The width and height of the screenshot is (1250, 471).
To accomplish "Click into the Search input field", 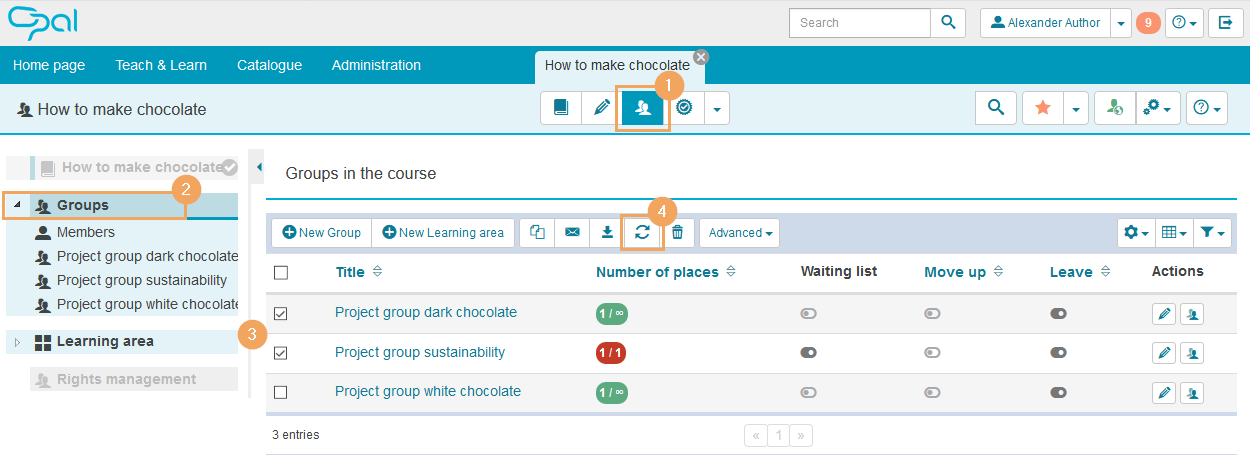I will click(x=859, y=22).
